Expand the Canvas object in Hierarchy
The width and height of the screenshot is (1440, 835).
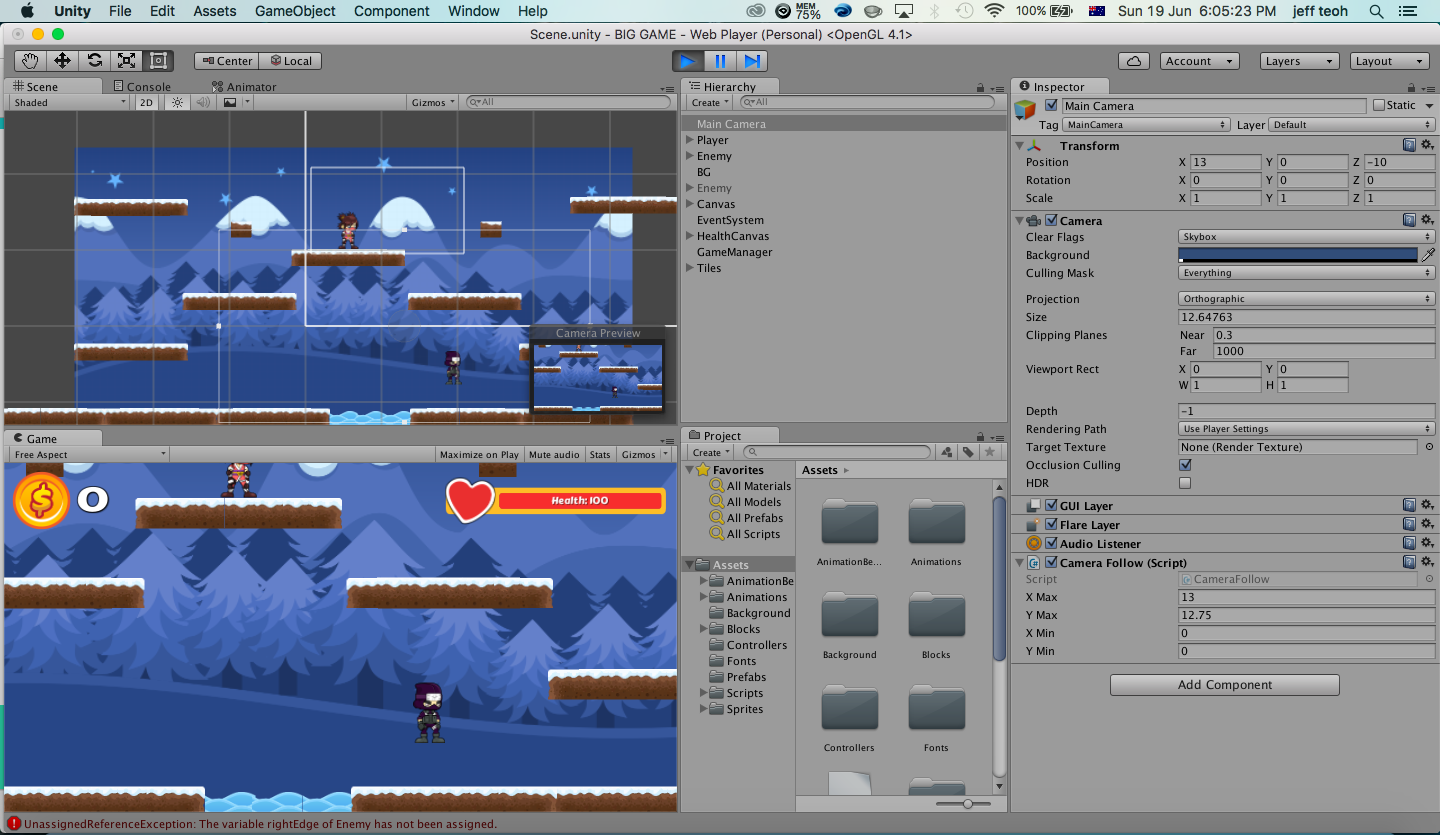[690, 204]
